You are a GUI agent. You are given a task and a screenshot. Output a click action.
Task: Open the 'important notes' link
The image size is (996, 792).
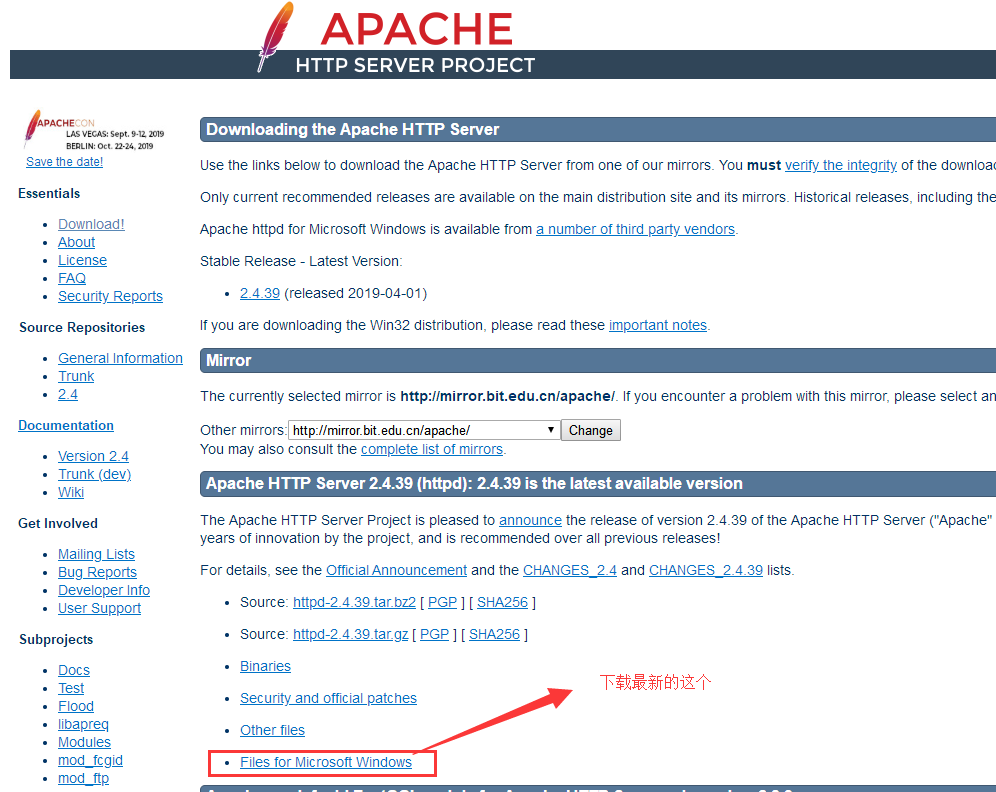(x=657, y=325)
